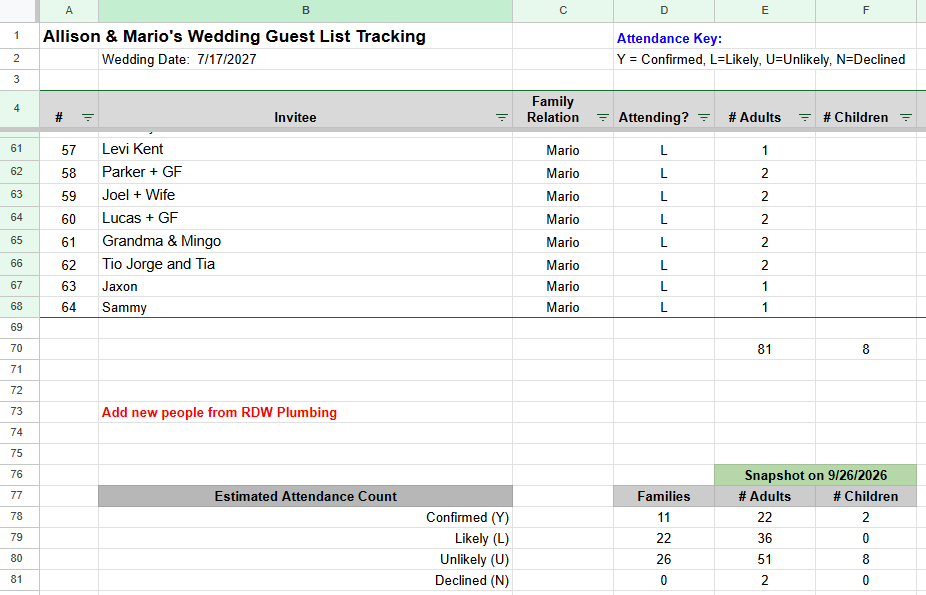Select the children total 8 in row 70
The width and height of the screenshot is (926, 595).
pos(866,349)
